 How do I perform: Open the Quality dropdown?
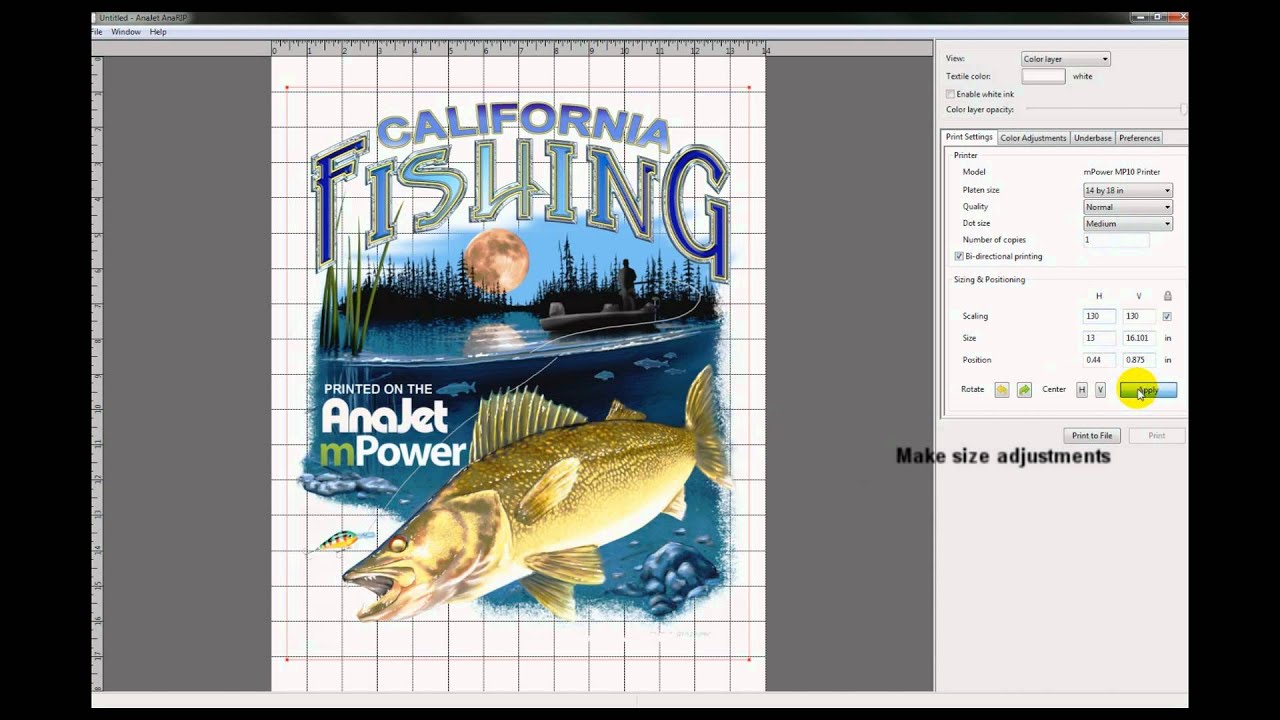click(x=1127, y=207)
